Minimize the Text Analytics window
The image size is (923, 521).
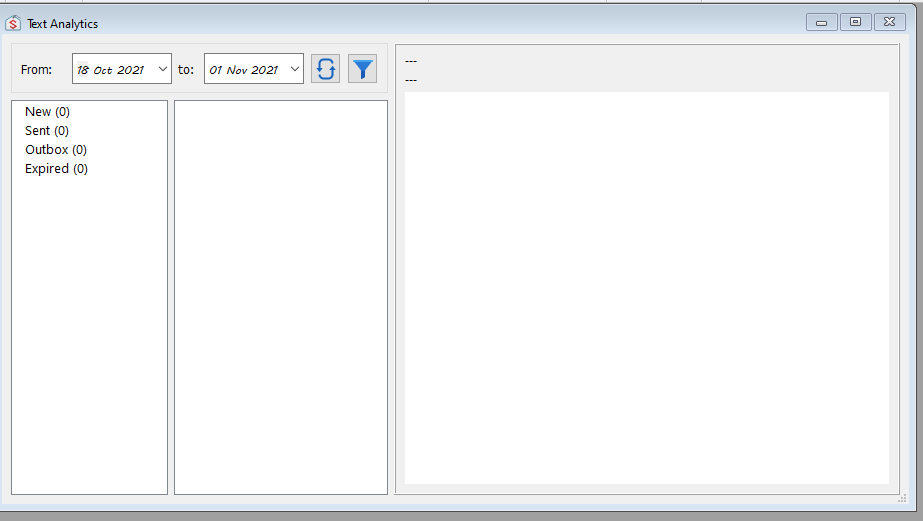tap(821, 22)
